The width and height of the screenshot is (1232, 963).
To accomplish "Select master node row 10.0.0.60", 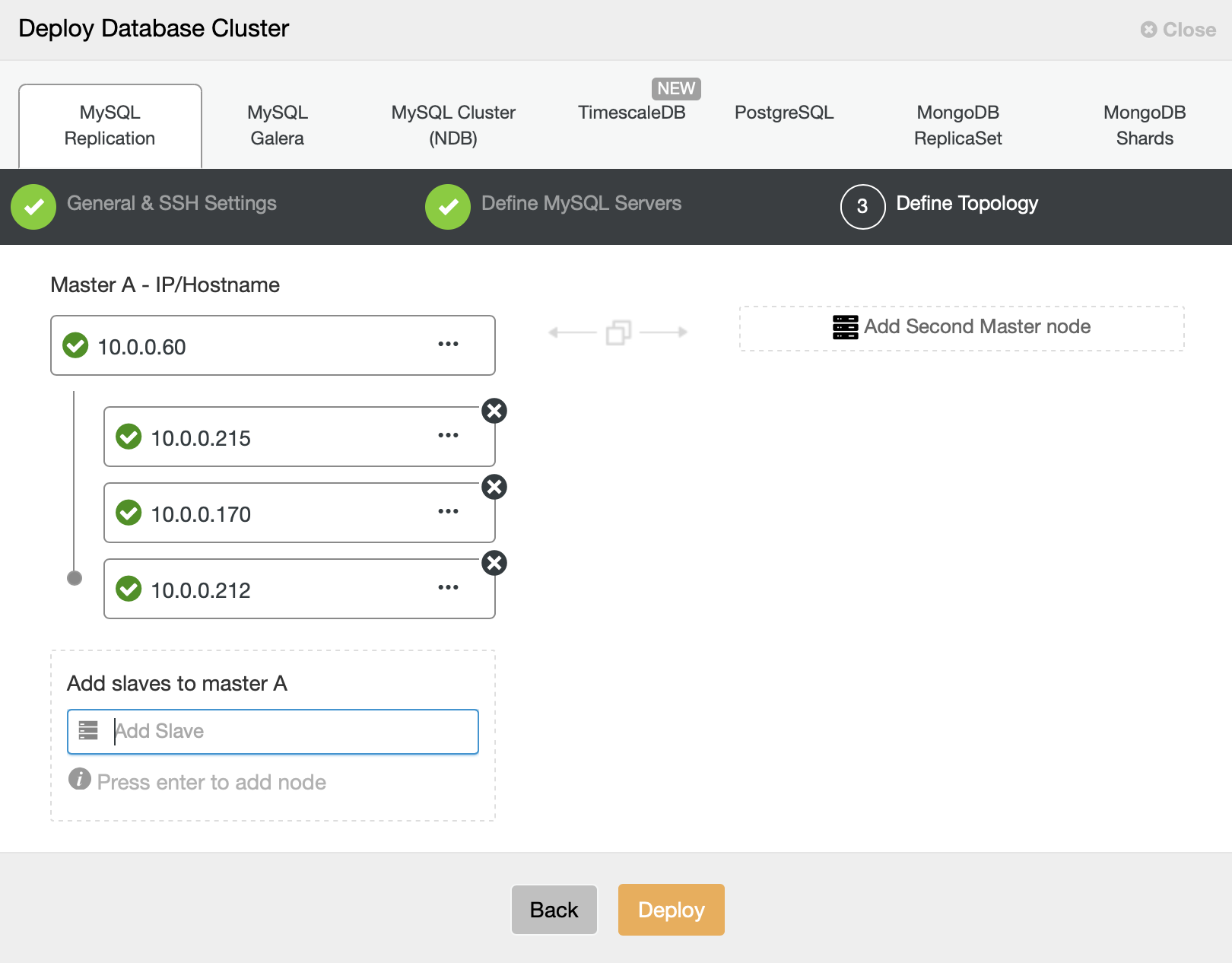I will coord(273,345).
